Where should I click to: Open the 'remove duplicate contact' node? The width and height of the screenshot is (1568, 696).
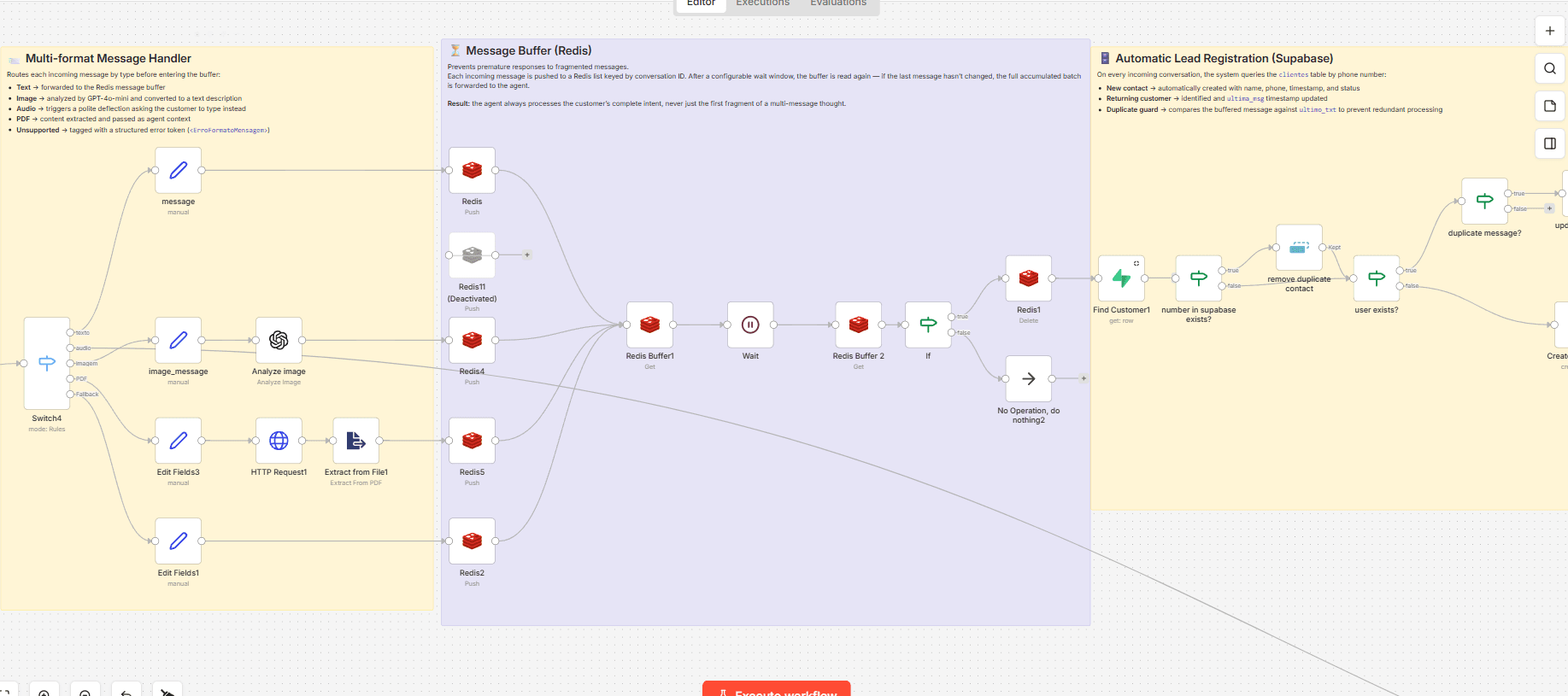1299,248
